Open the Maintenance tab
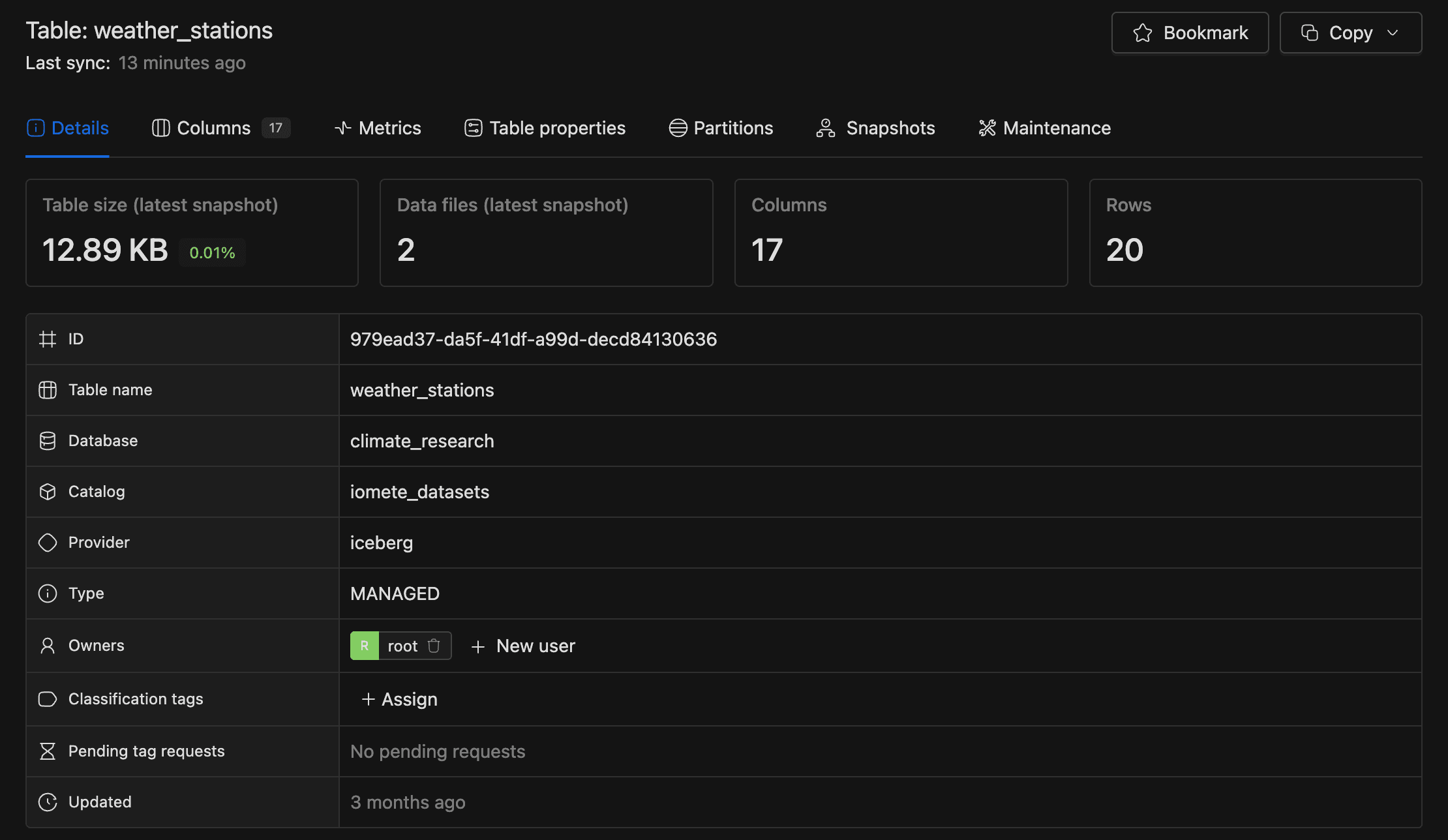The width and height of the screenshot is (1448, 840). pos(1056,128)
